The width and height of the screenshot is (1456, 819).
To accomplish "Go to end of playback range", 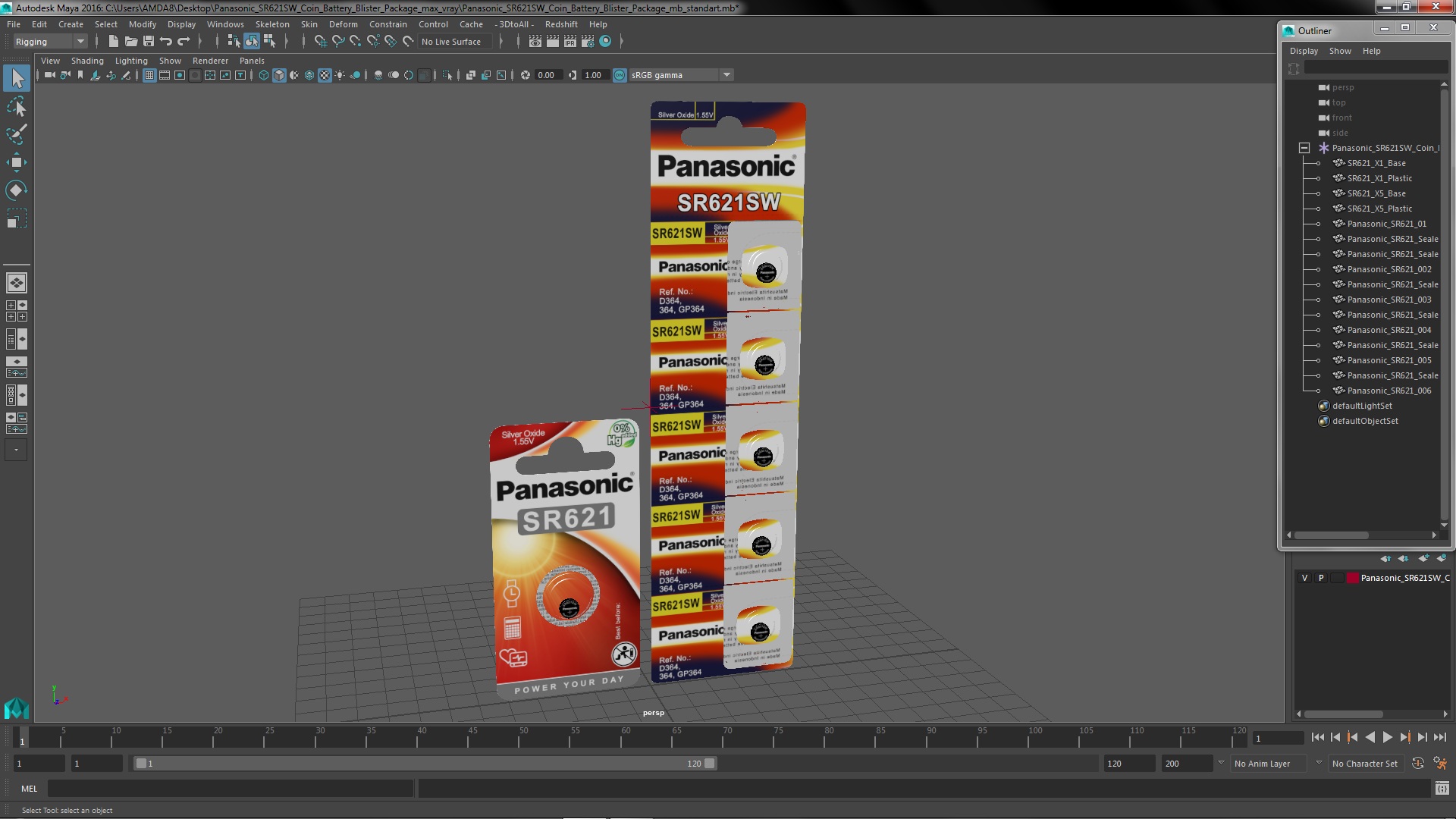I will coord(1439,737).
